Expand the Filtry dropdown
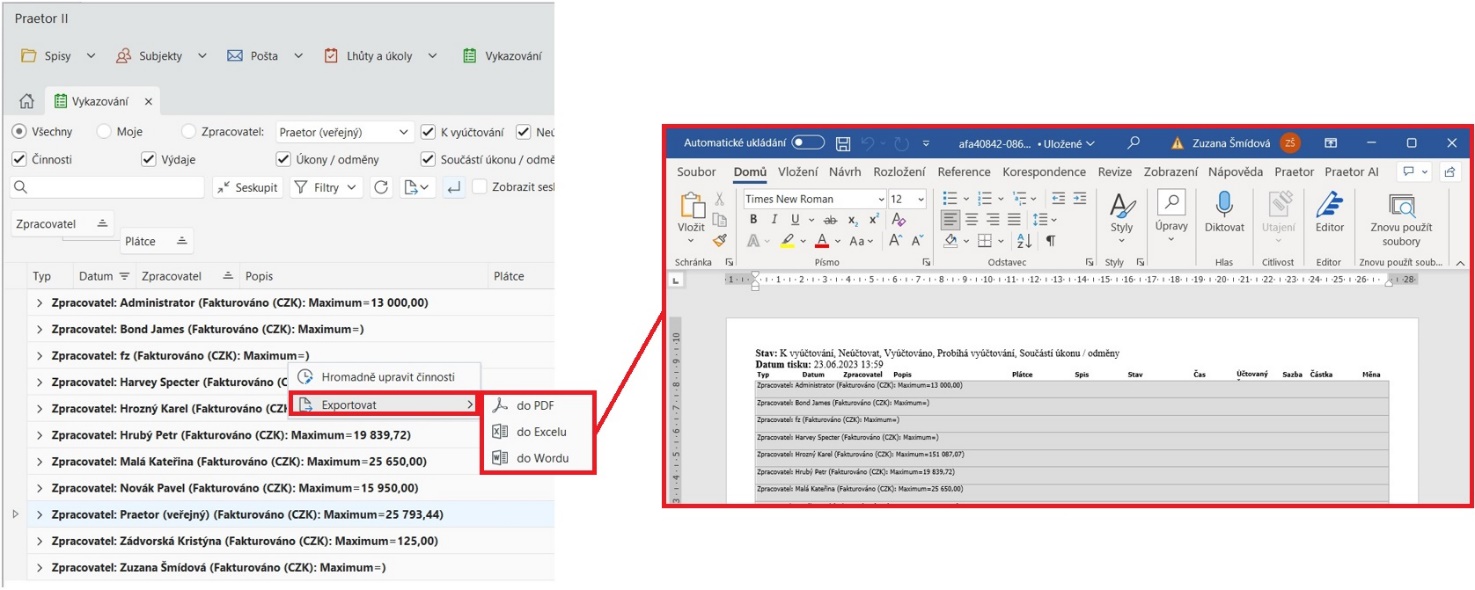 tap(325, 187)
